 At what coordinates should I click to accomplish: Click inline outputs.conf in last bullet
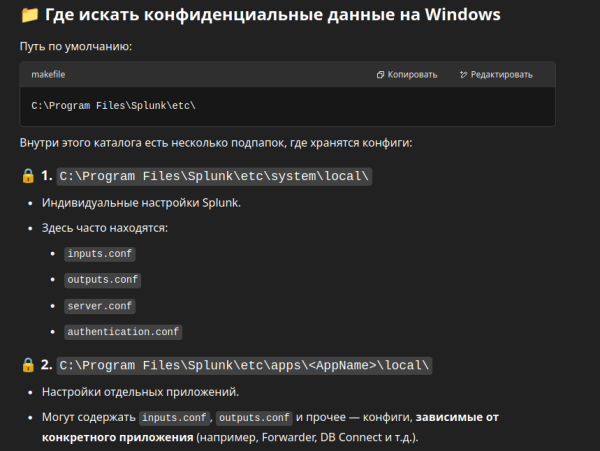click(254, 418)
